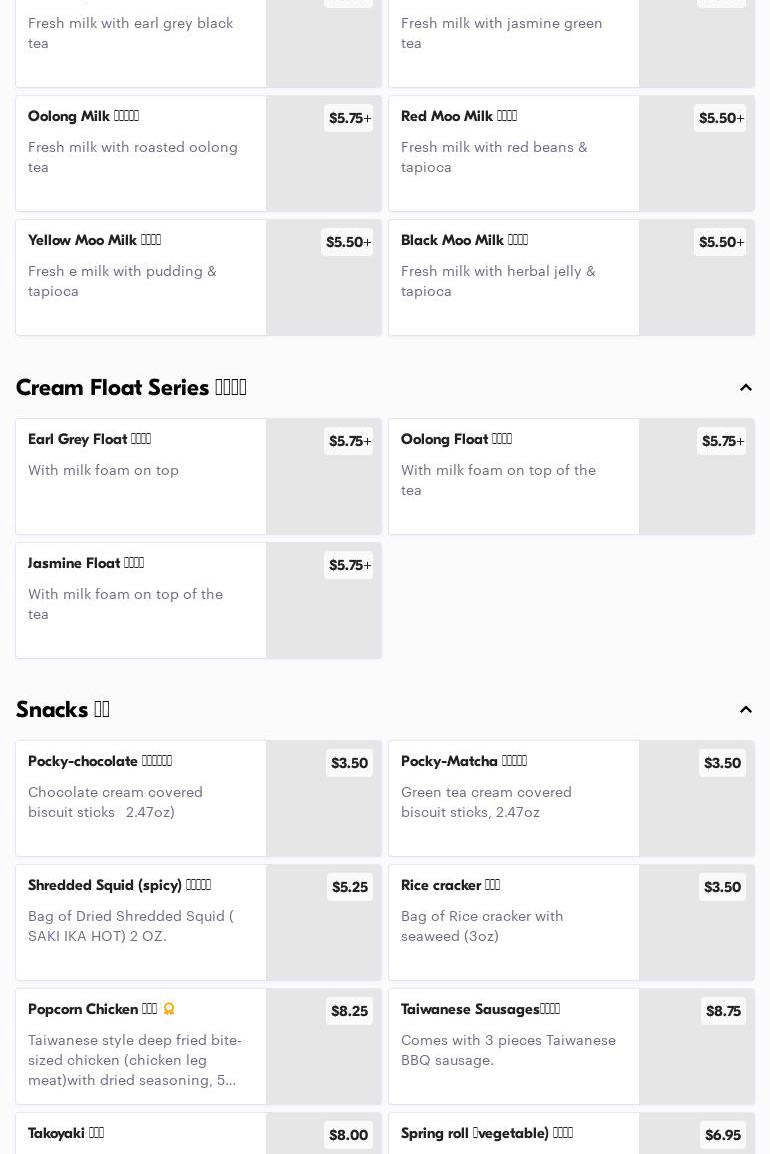Click the Pocky-Matcha $3.50 price
This screenshot has width=770, height=1154.
coord(722,763)
